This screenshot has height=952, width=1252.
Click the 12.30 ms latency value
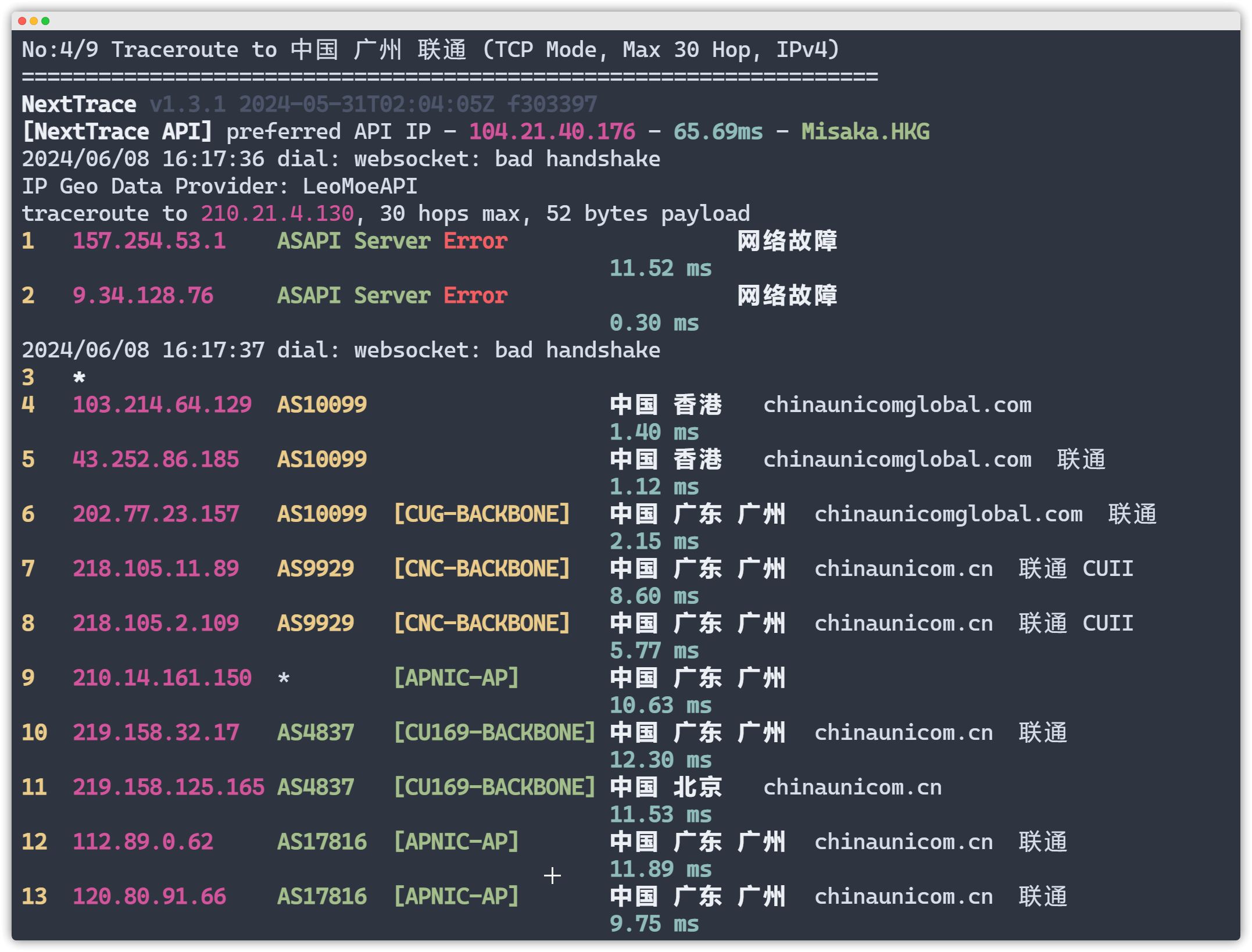pyautogui.click(x=660, y=760)
